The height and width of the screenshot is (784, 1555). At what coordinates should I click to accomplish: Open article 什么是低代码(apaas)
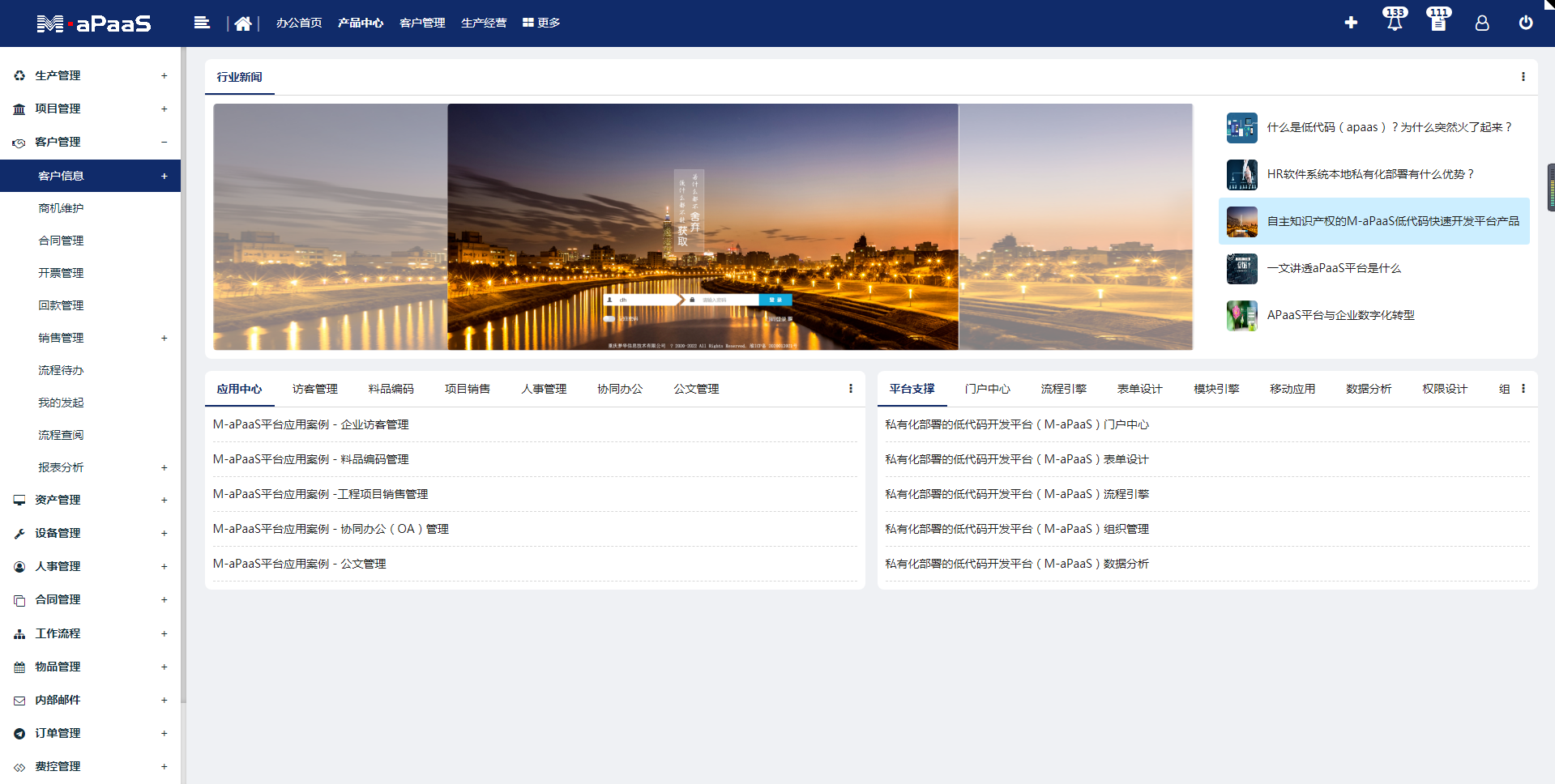click(x=1389, y=127)
